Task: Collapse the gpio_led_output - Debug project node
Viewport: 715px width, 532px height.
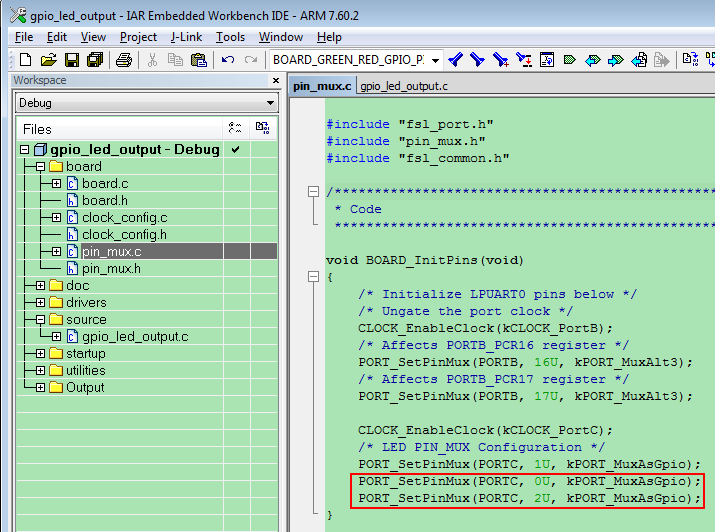Action: point(25,150)
